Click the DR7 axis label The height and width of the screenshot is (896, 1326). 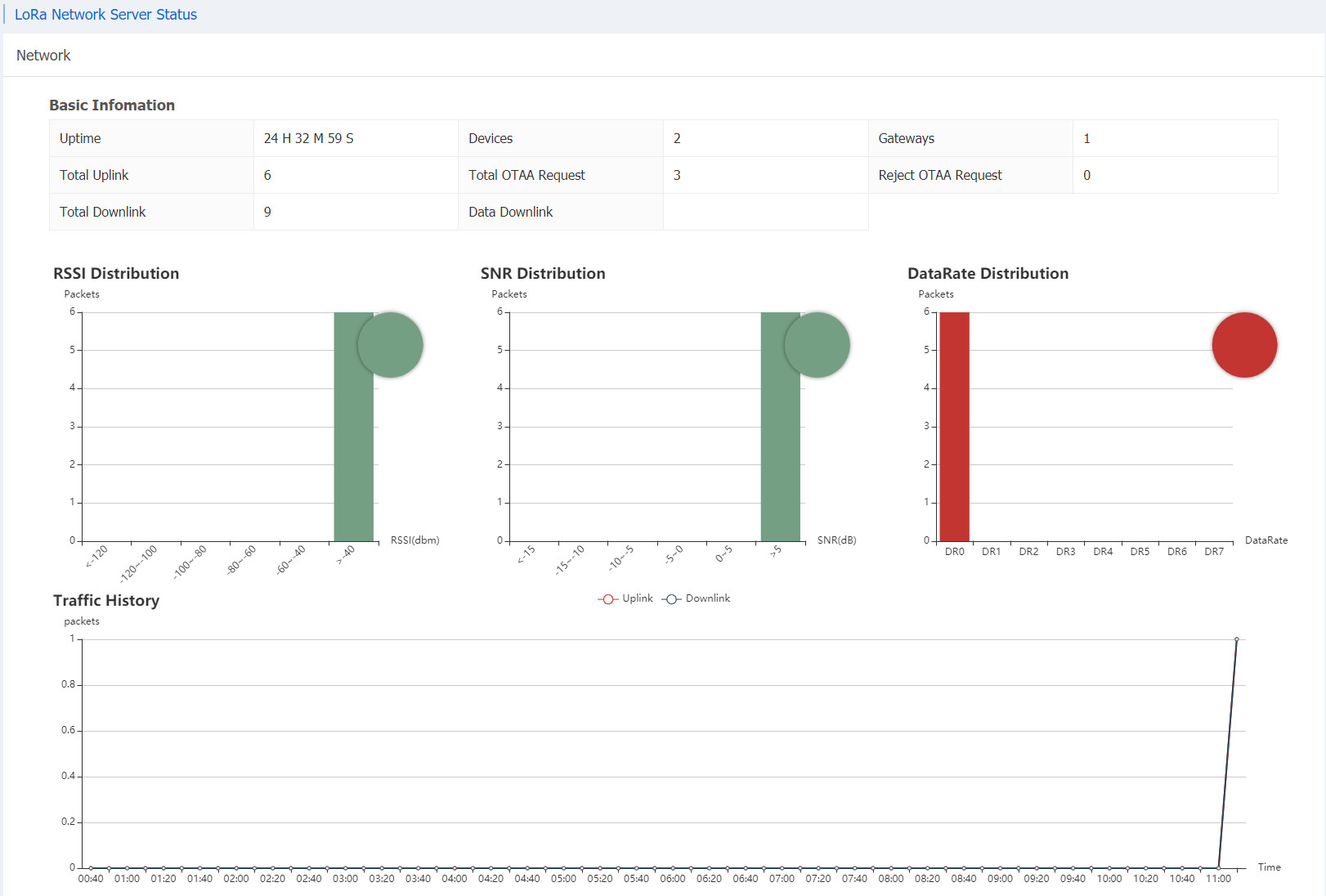1214,552
